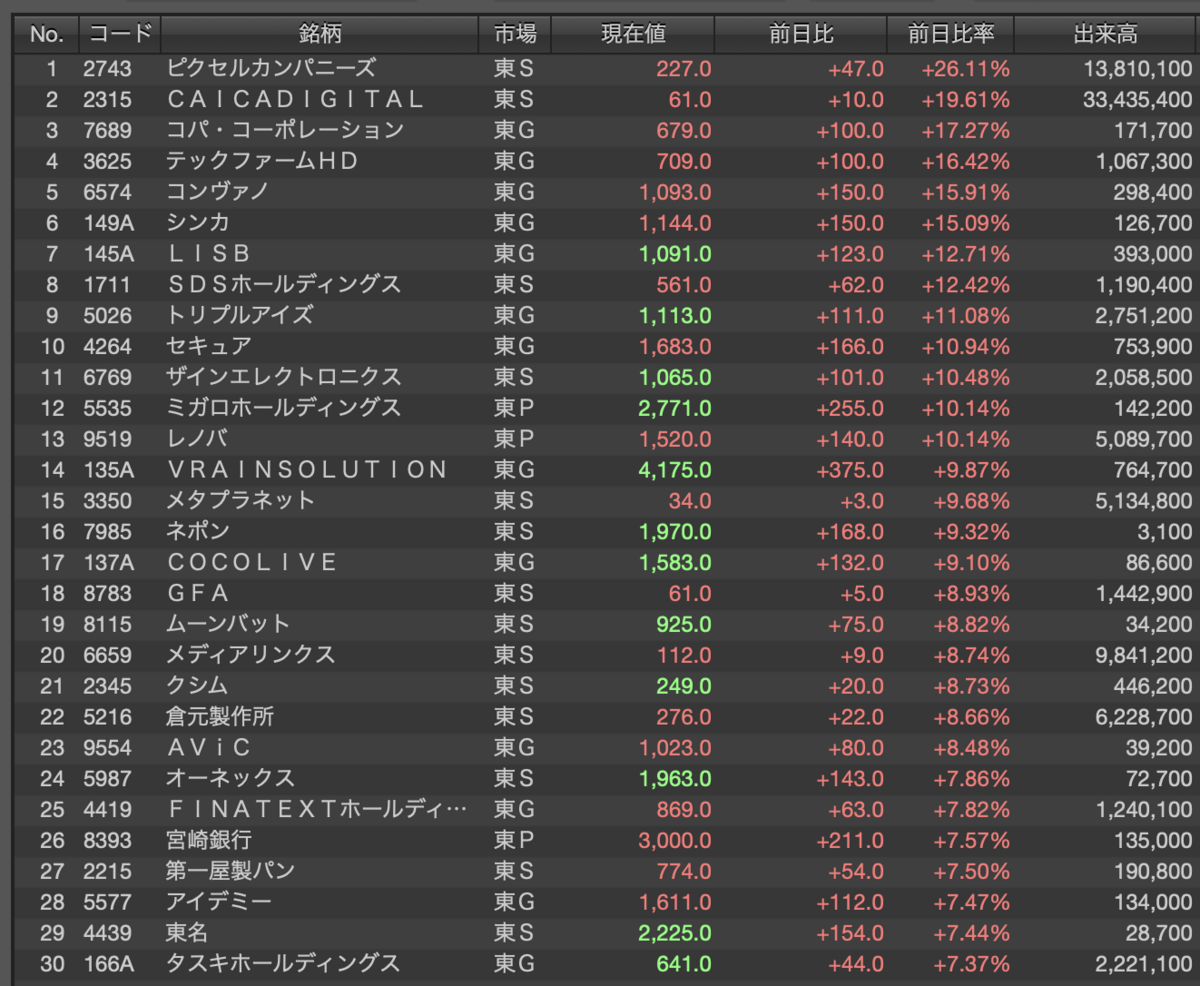The width and height of the screenshot is (1200, 986).
Task: Select ピクセルカンパニーズ stock name
Action: (x=271, y=68)
